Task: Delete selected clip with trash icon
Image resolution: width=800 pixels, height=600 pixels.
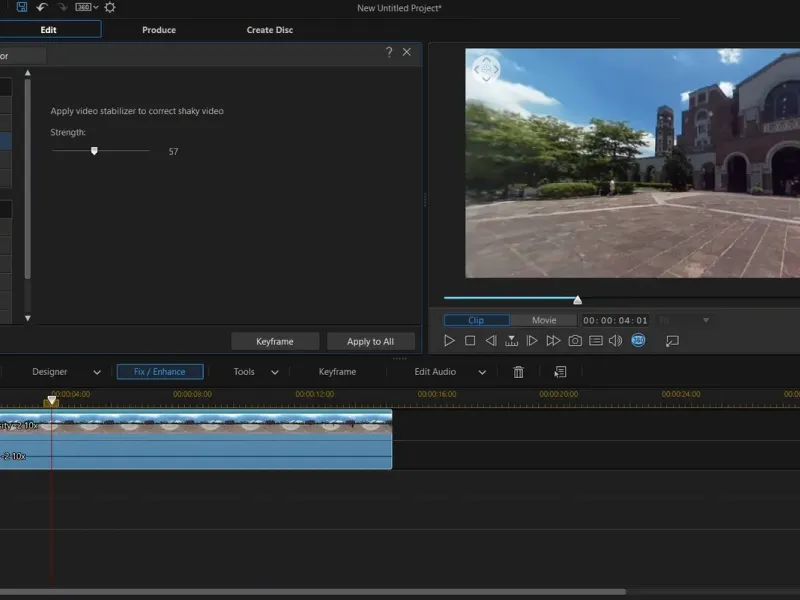Action: [518, 372]
